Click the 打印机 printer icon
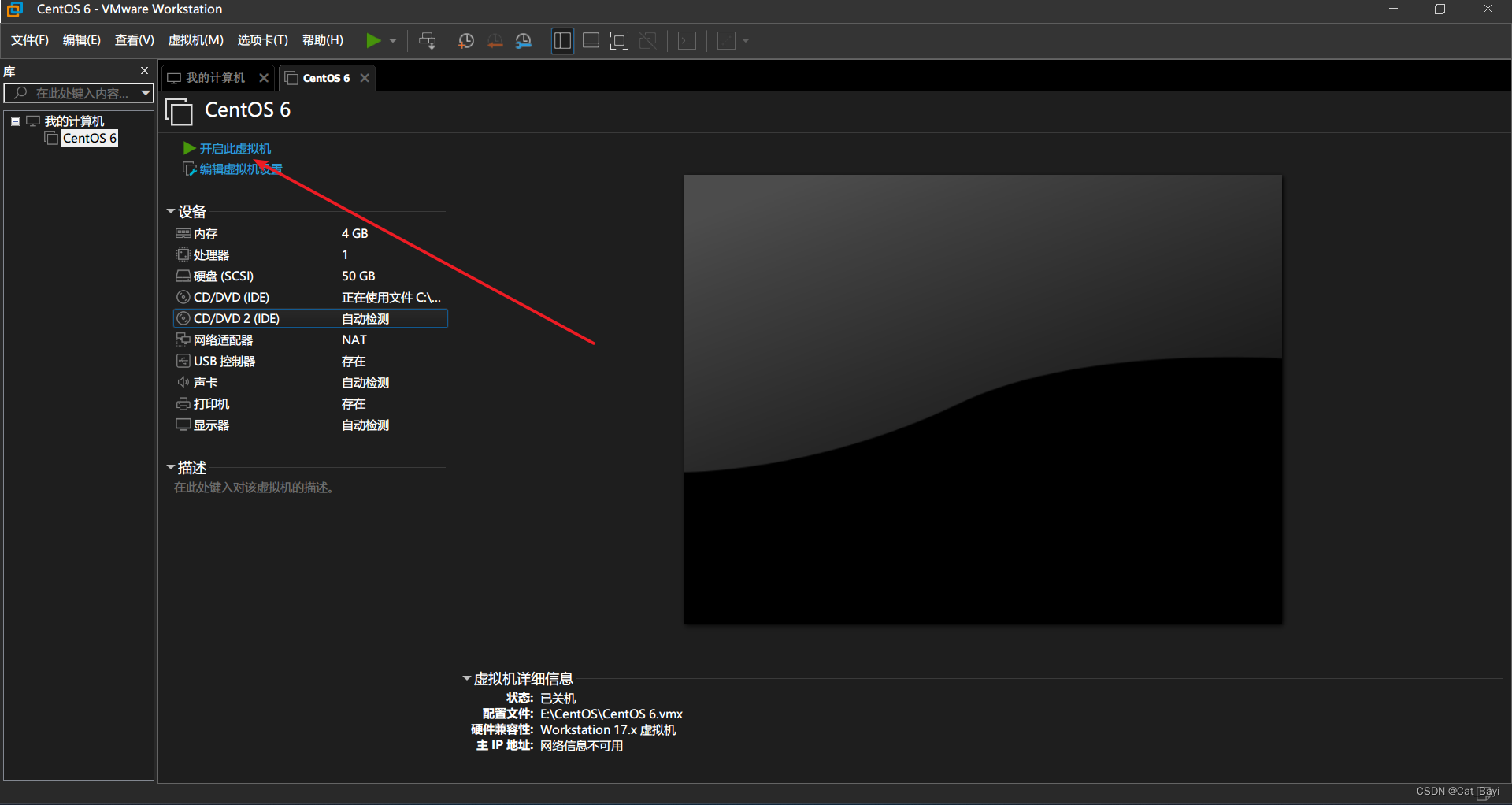1512x805 pixels. [183, 403]
